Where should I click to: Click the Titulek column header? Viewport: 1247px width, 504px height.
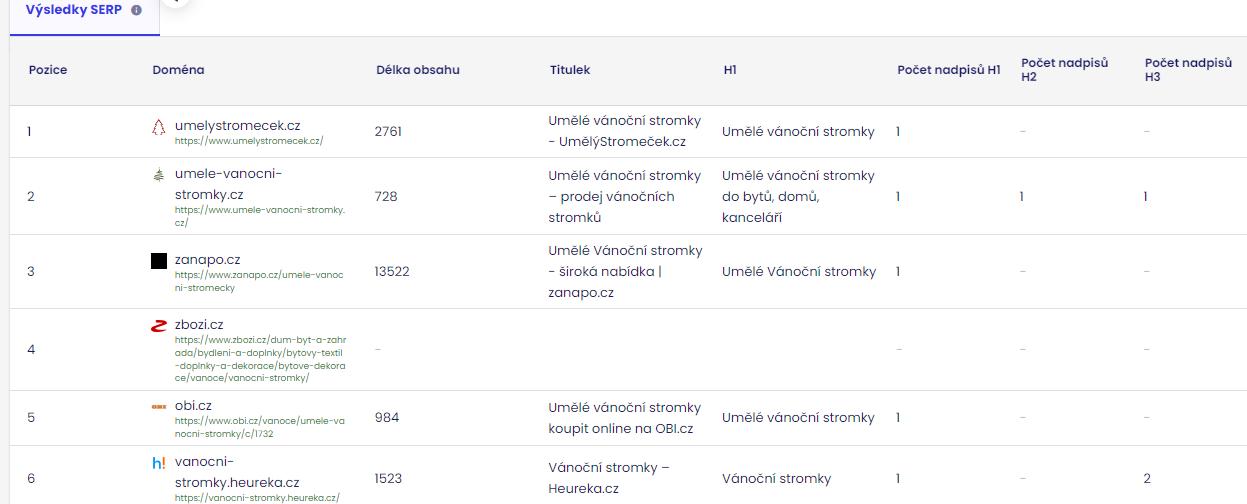point(570,70)
